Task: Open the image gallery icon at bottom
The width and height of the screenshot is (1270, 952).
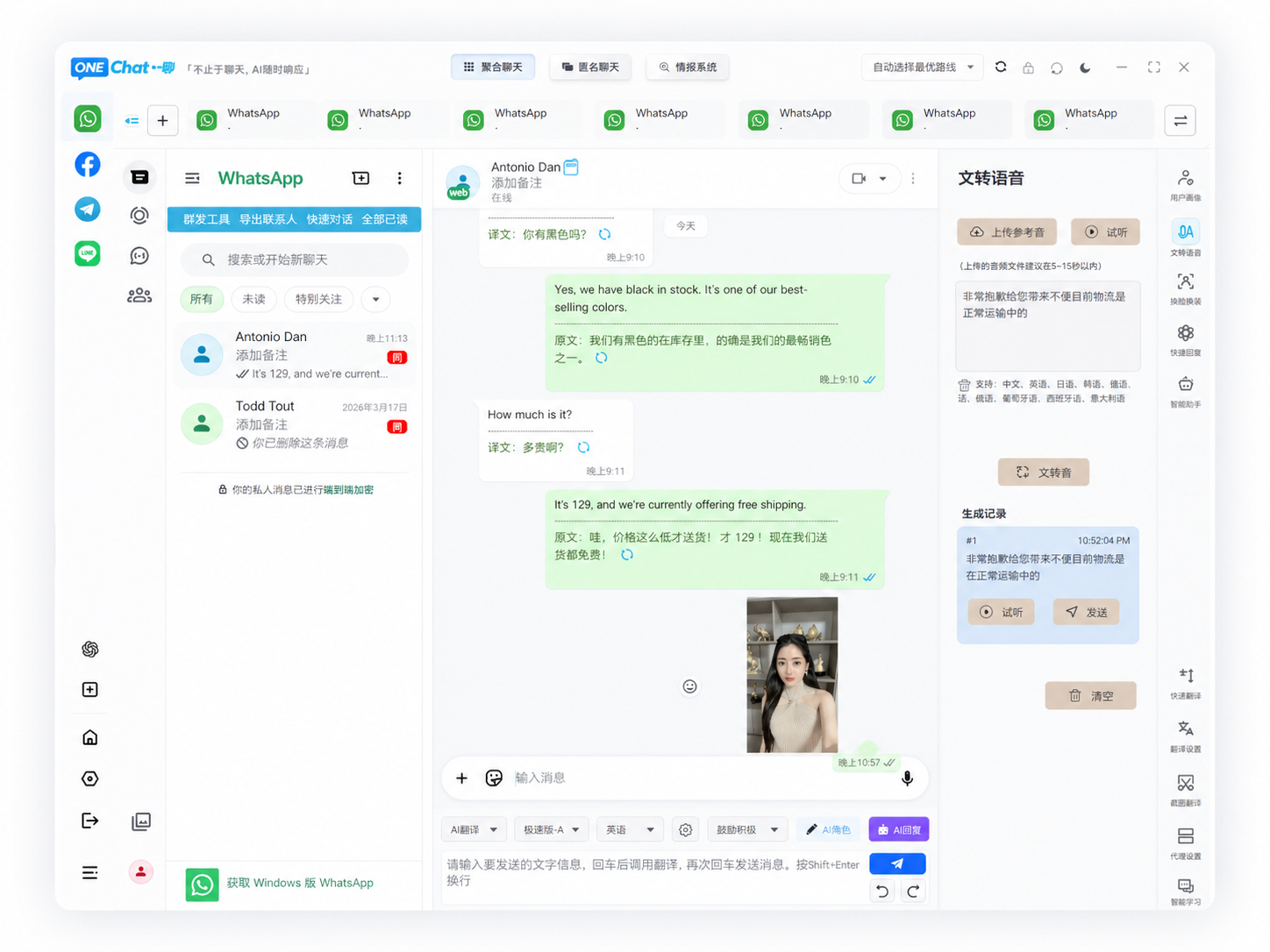Action: click(x=140, y=821)
